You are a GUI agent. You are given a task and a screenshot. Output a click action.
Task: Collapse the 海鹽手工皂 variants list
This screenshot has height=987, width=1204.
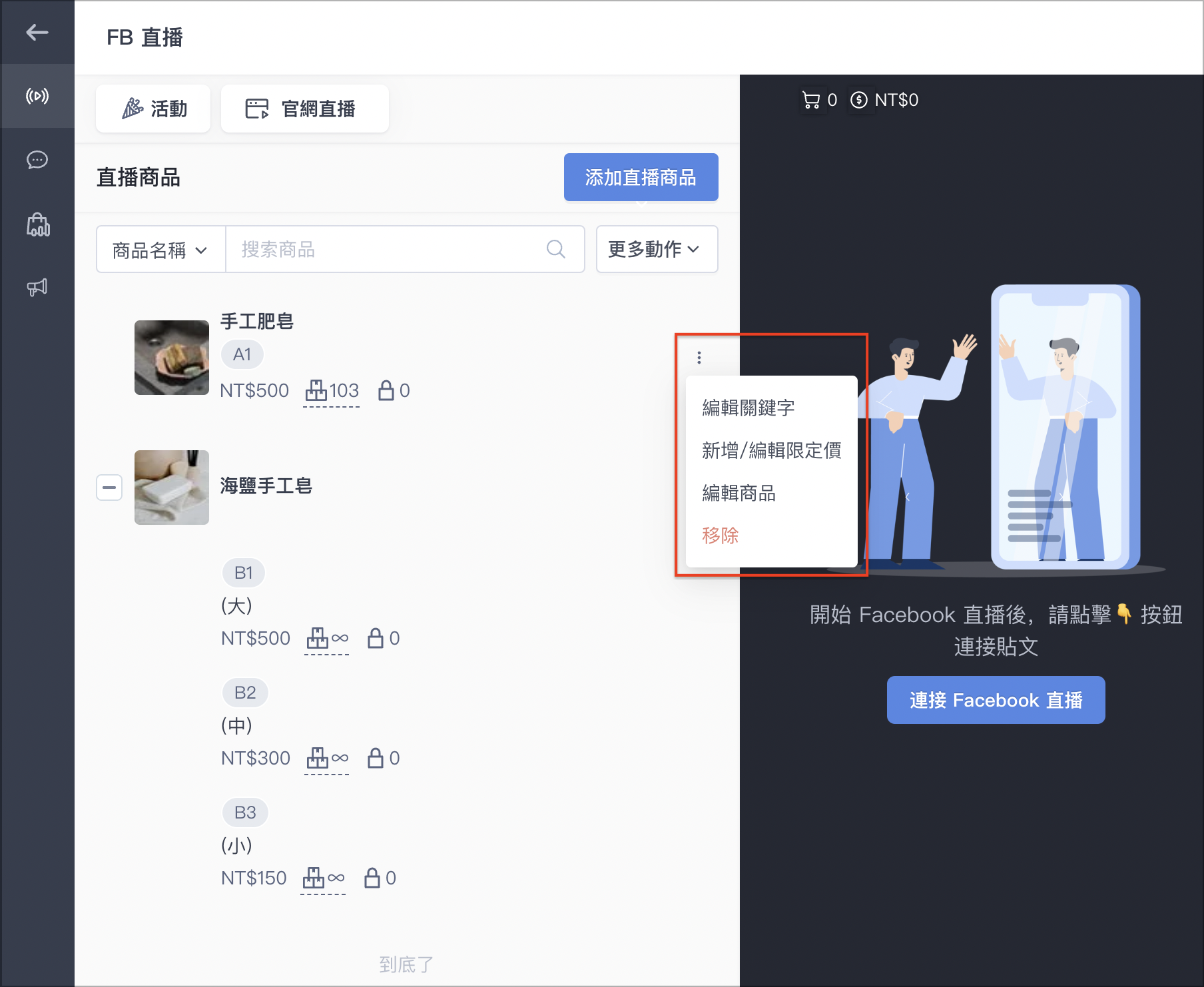(x=109, y=488)
